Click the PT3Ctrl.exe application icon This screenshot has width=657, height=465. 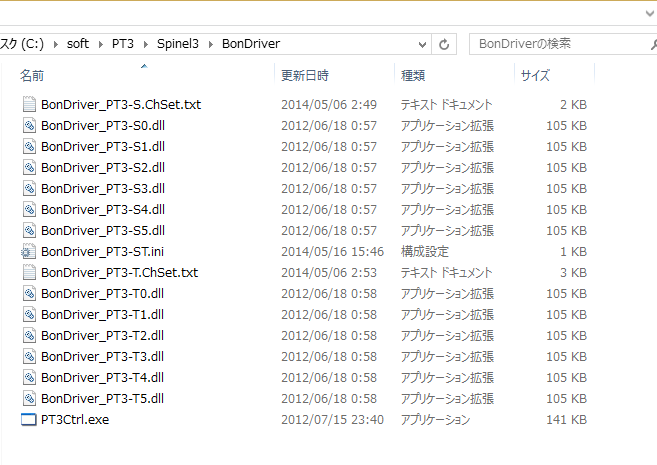click(x=28, y=419)
